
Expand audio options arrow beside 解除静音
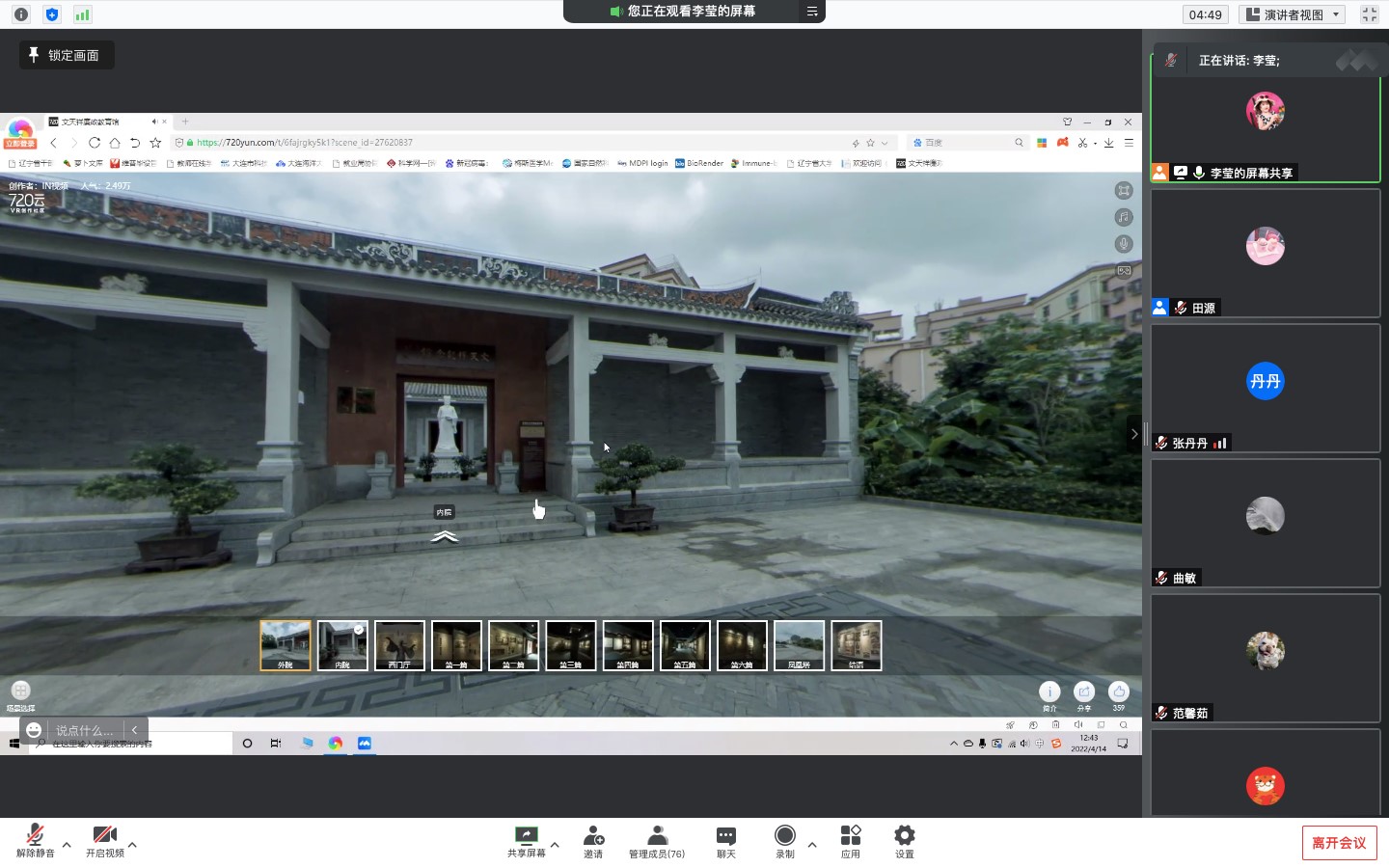click(x=67, y=845)
